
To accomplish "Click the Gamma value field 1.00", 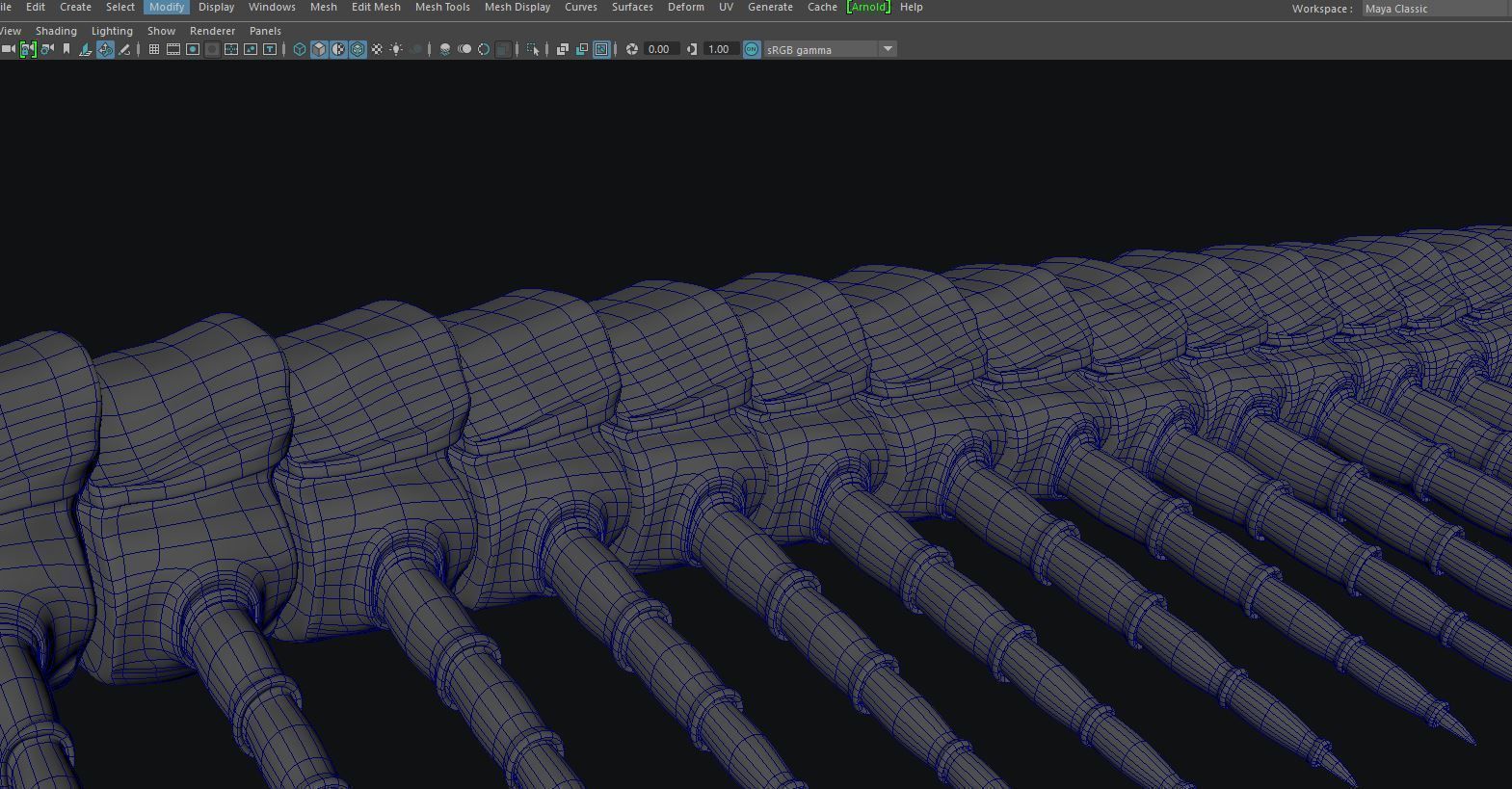I will click(721, 49).
